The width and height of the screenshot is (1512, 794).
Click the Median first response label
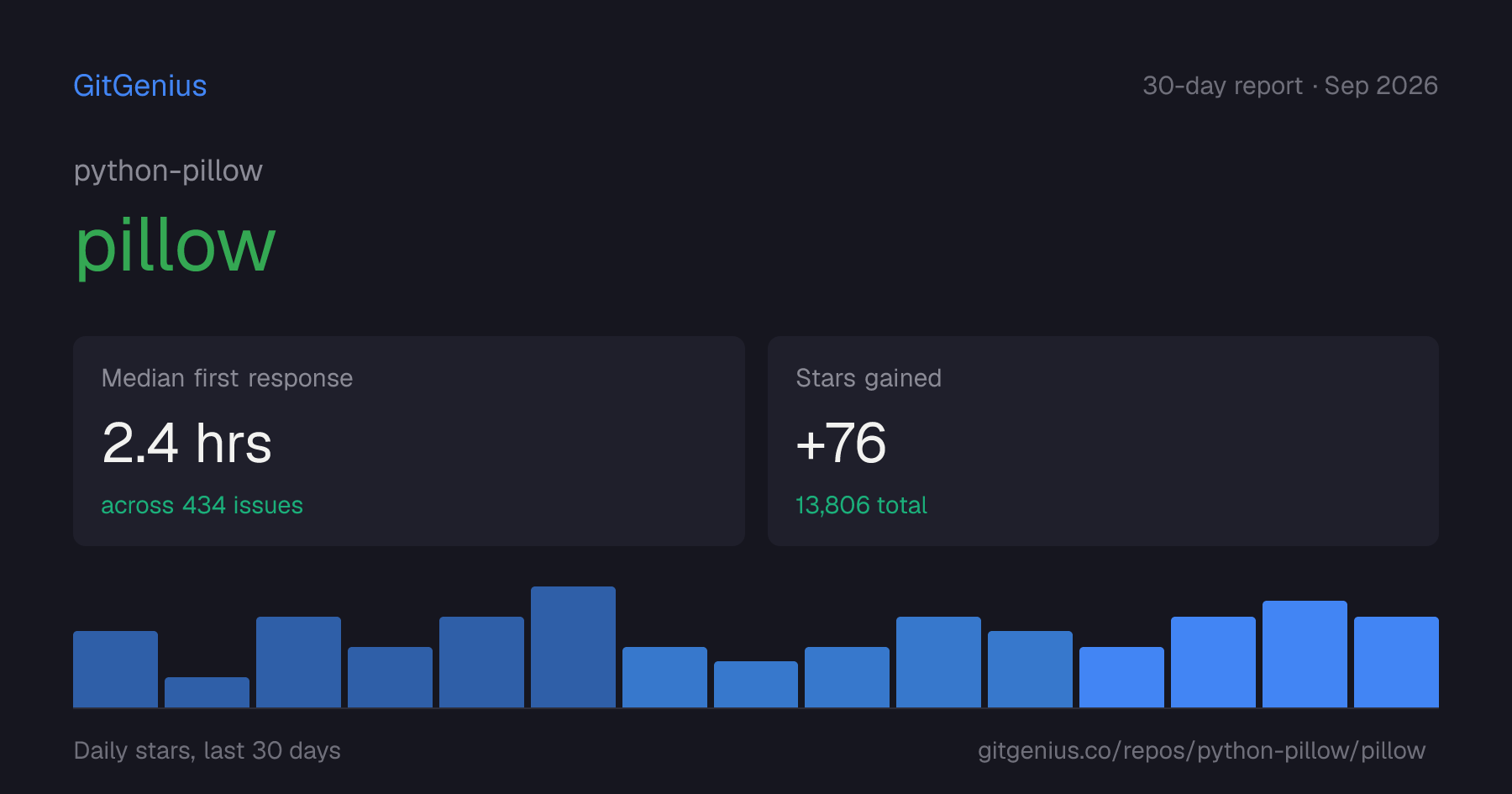click(x=227, y=378)
